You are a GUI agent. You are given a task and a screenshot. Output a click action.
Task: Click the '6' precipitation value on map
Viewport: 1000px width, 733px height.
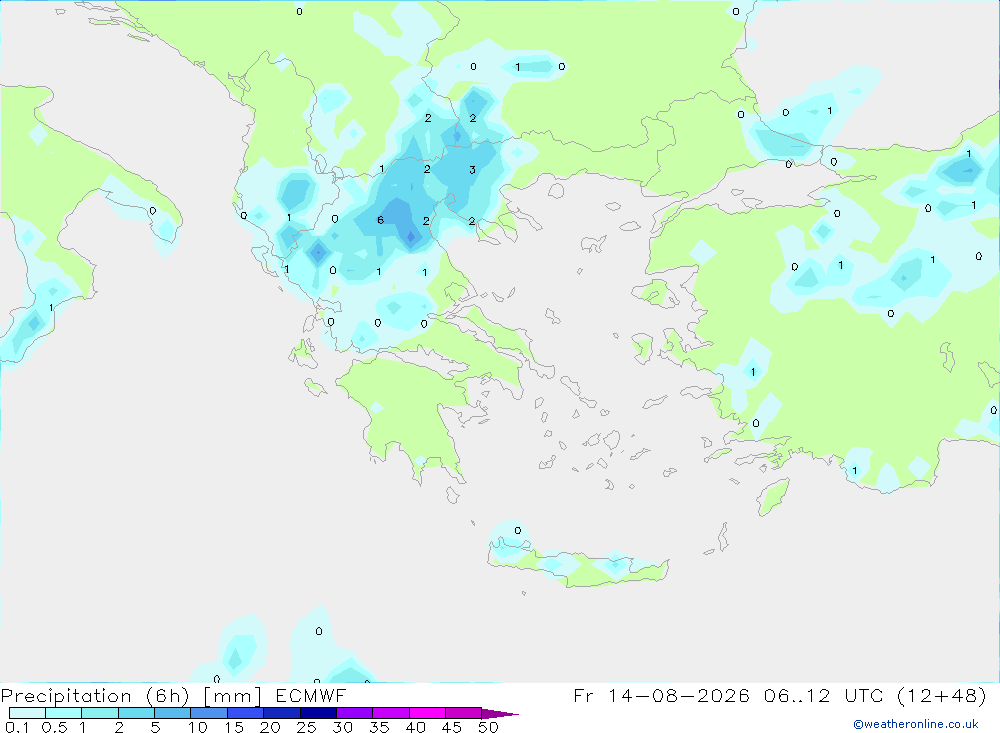381,220
